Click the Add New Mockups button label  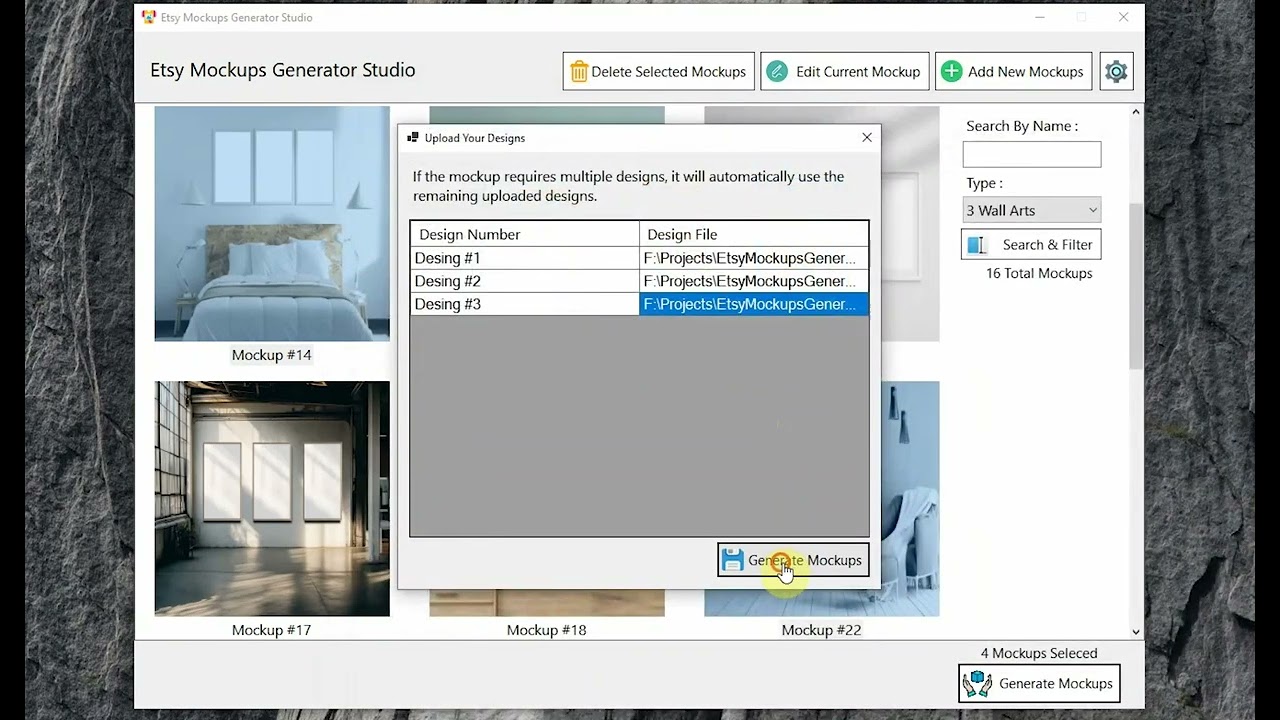point(1025,72)
